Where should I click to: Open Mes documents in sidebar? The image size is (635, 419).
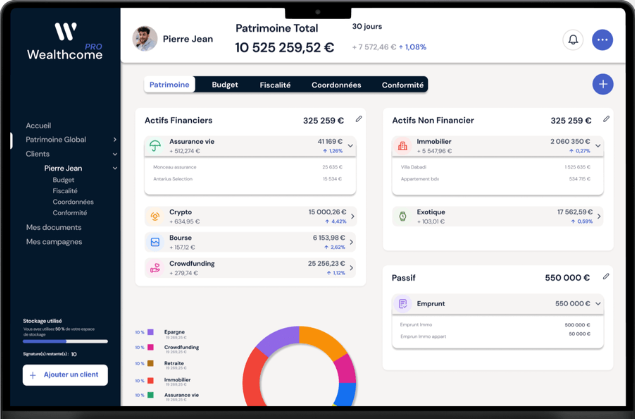pyautogui.click(x=54, y=228)
